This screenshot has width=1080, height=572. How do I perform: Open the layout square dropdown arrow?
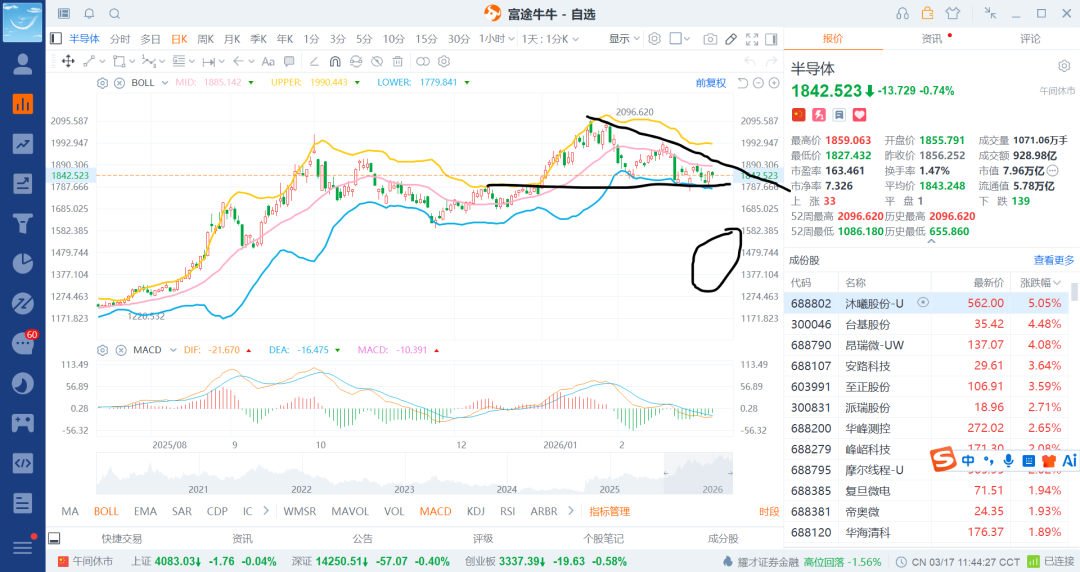pos(687,39)
